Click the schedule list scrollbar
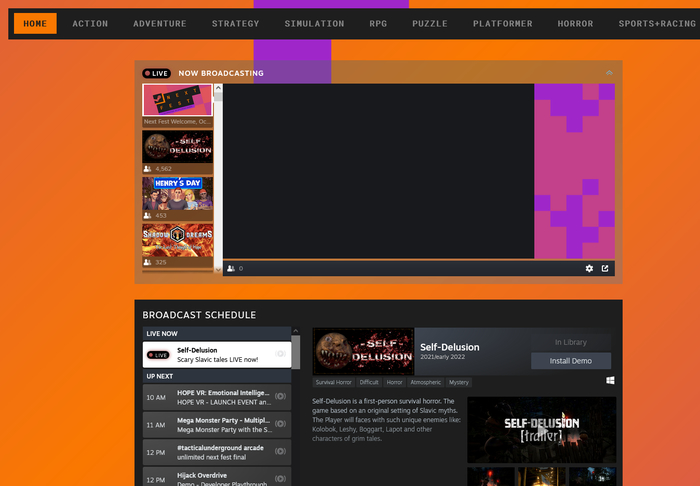 click(x=296, y=352)
